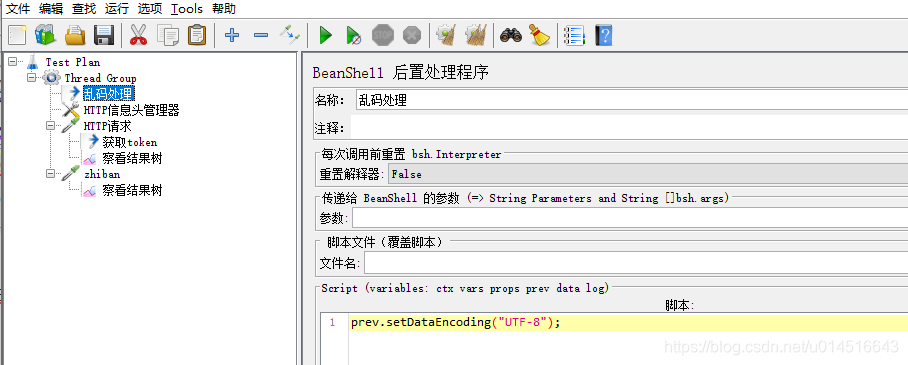Shut down test with gray X icon
Screen dimensions: 908x365
pos(412,35)
